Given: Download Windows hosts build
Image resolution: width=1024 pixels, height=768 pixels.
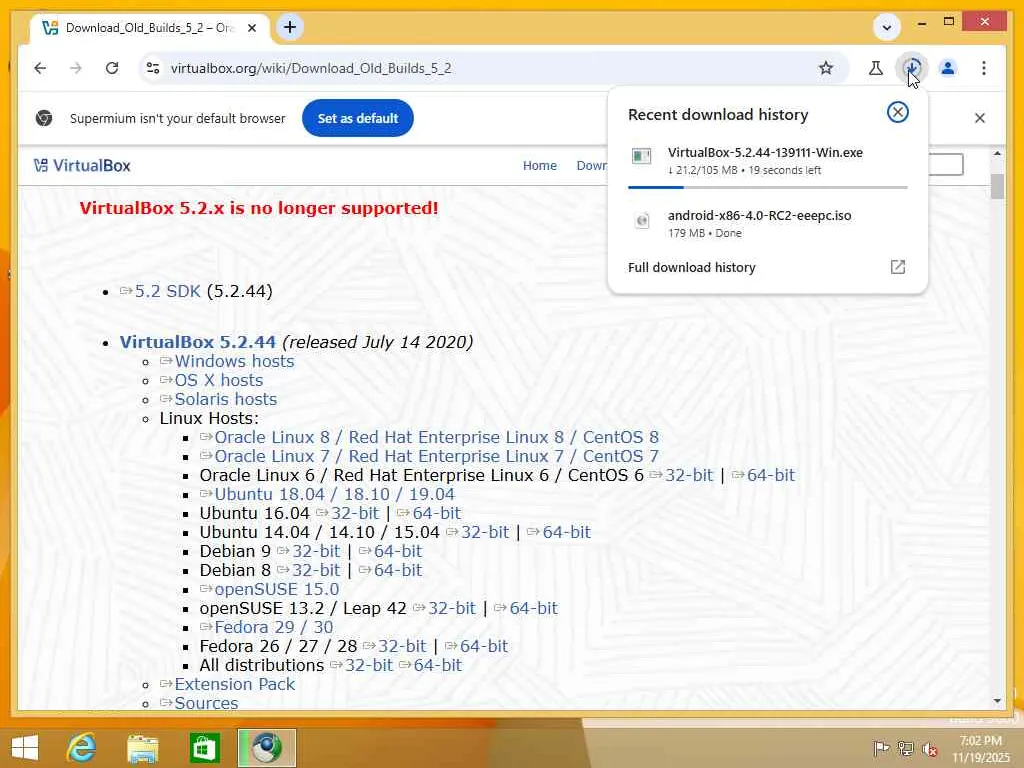Looking at the screenshot, I should pos(234,361).
